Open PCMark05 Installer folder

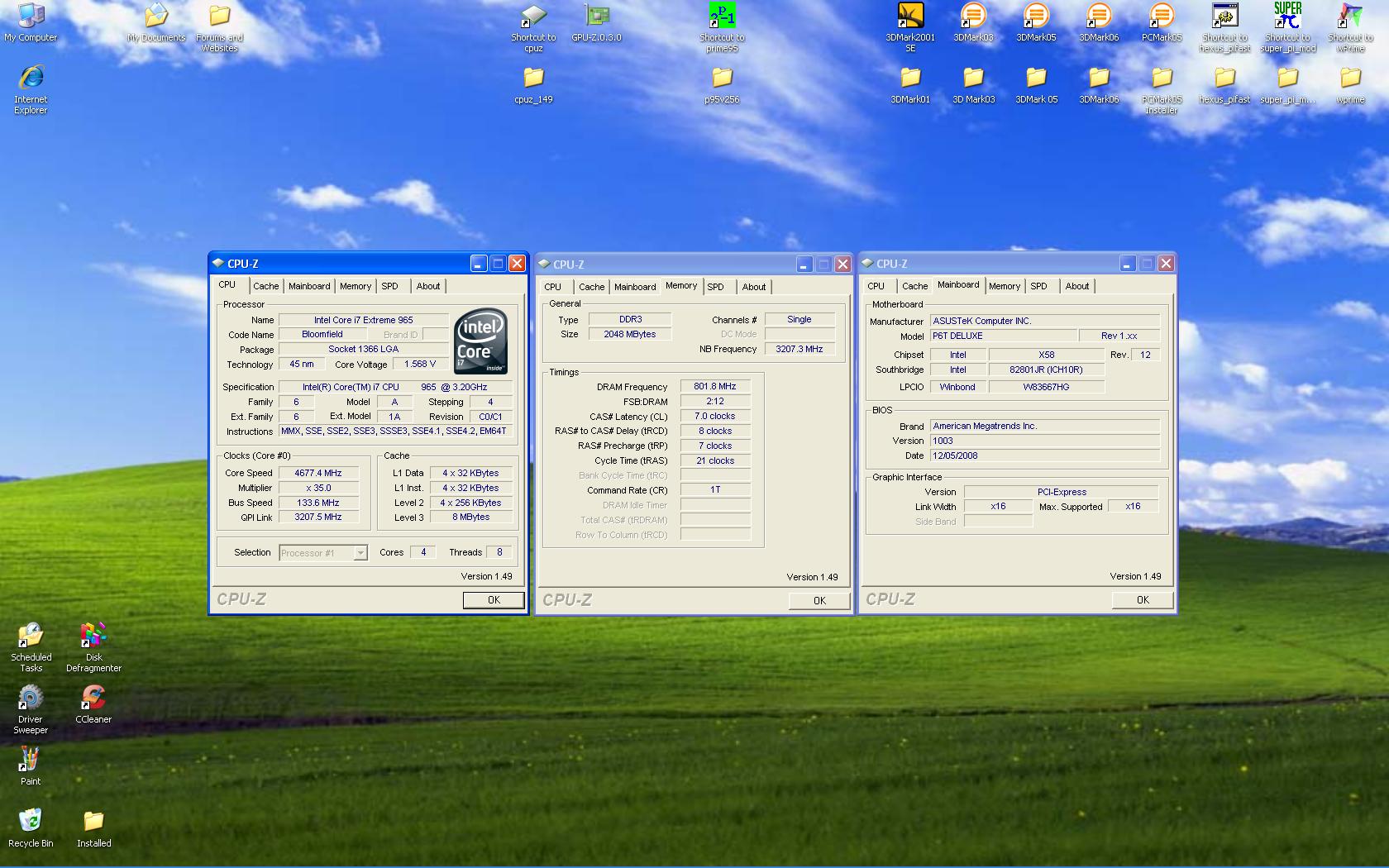click(x=1162, y=89)
